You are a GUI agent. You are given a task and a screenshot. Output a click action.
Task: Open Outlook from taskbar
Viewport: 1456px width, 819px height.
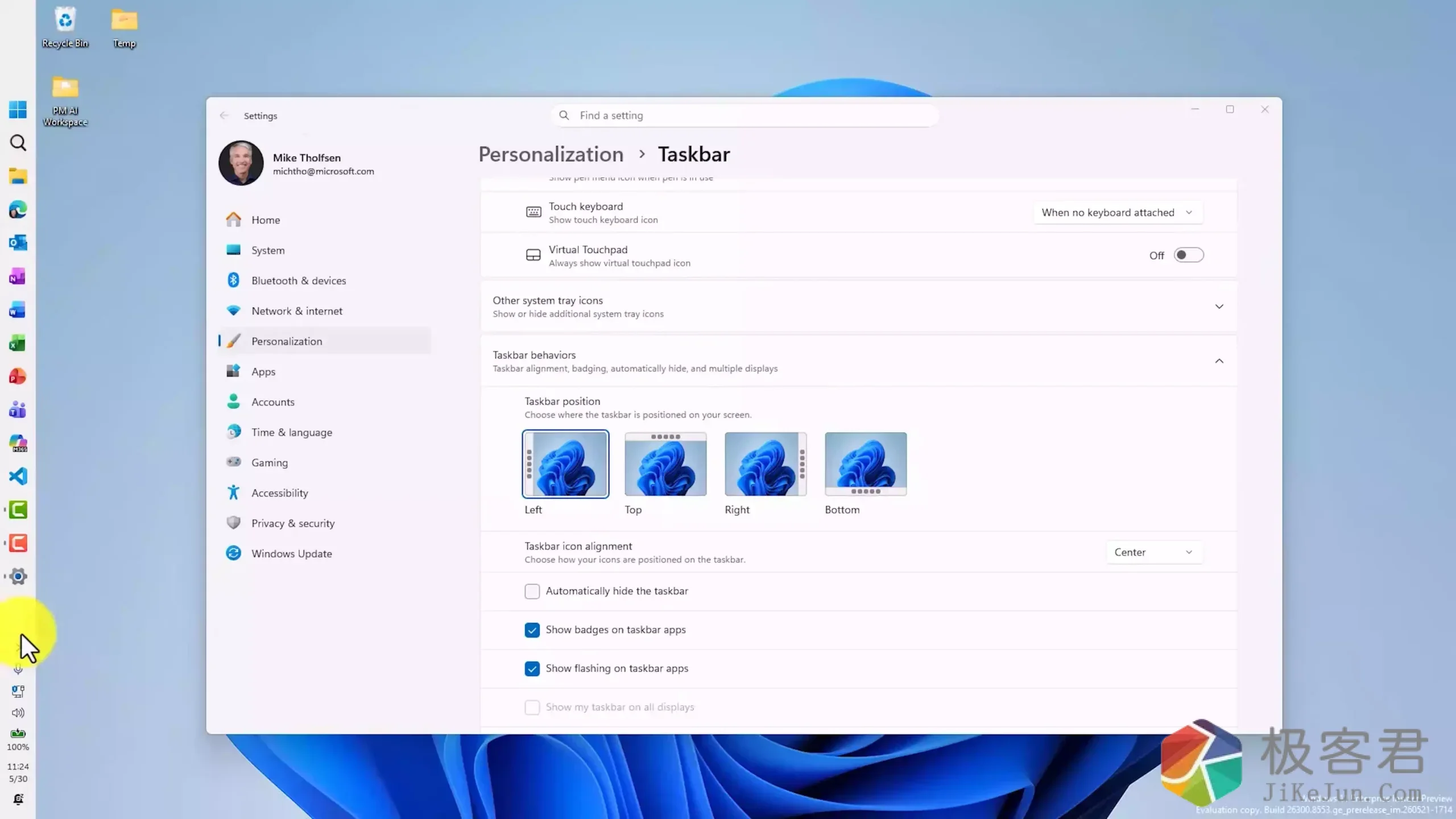point(18,243)
